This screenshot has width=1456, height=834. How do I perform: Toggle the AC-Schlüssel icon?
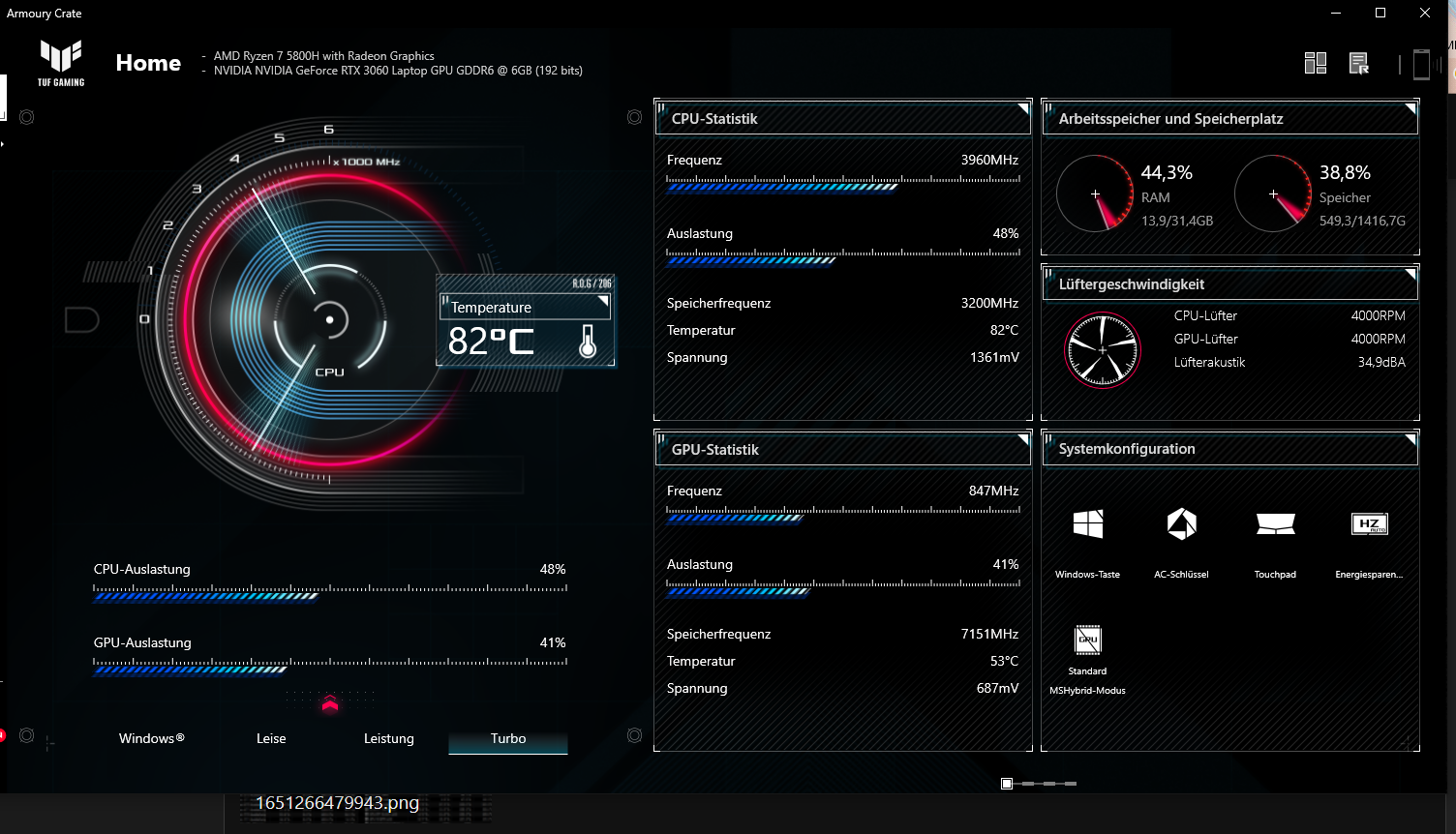tap(1182, 523)
